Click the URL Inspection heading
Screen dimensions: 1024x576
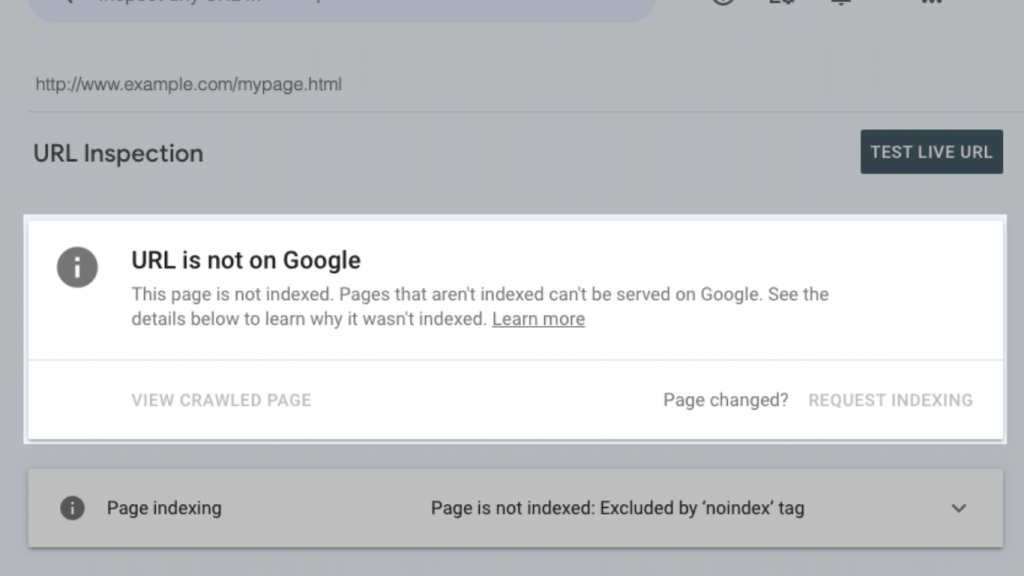pyautogui.click(x=118, y=153)
